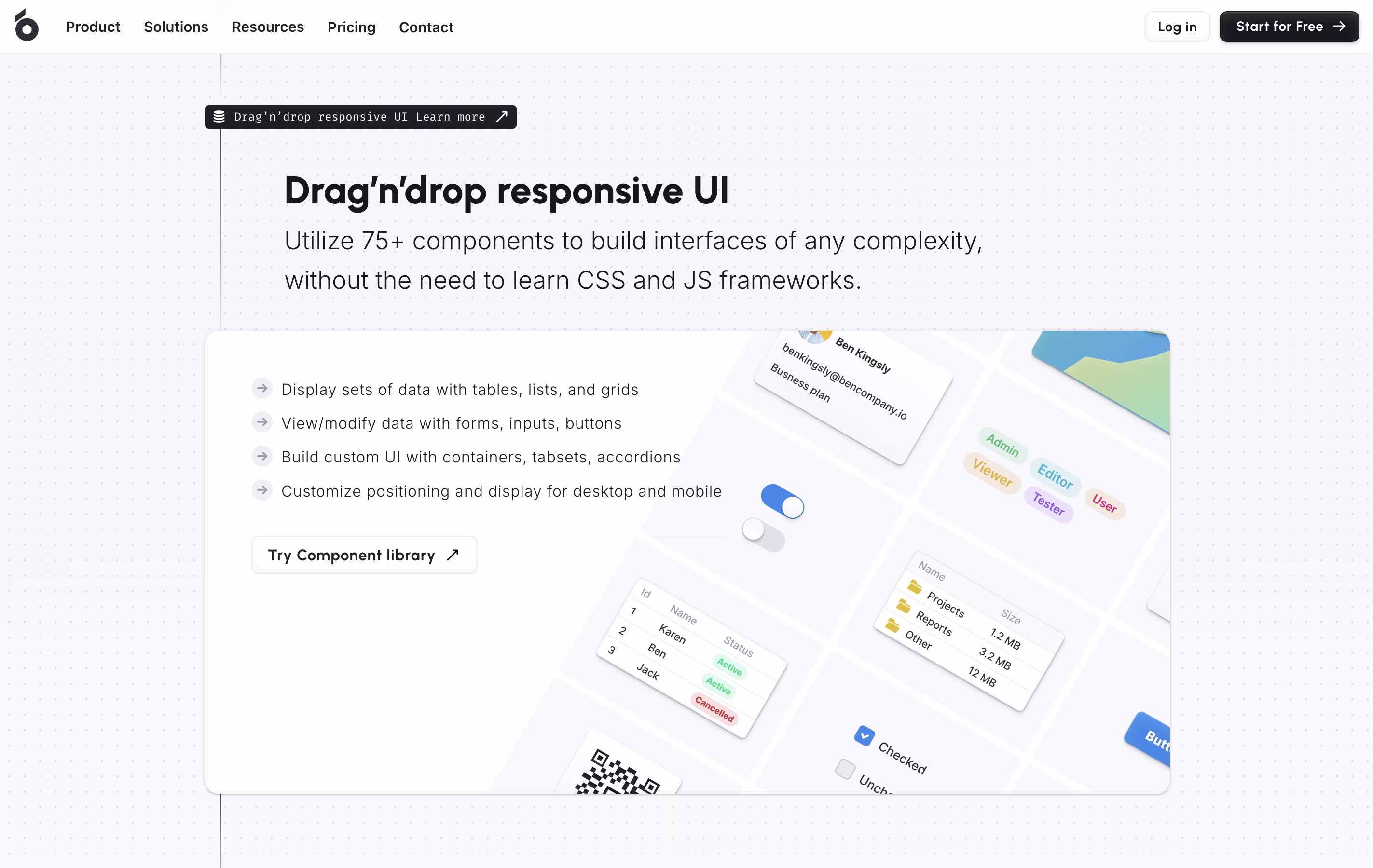This screenshot has width=1373, height=868.
Task: Click the arrow icon beside View/modify data
Action: point(262,422)
